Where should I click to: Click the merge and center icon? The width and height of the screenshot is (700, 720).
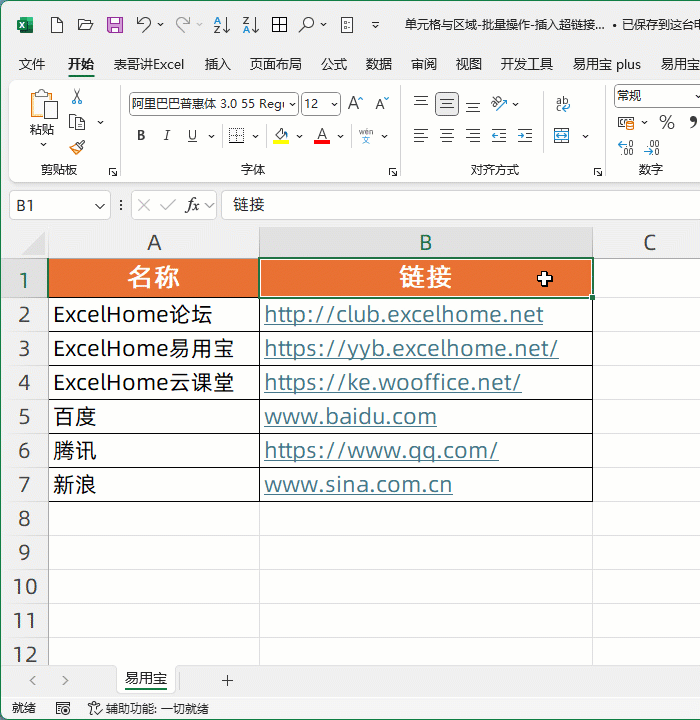point(561,136)
